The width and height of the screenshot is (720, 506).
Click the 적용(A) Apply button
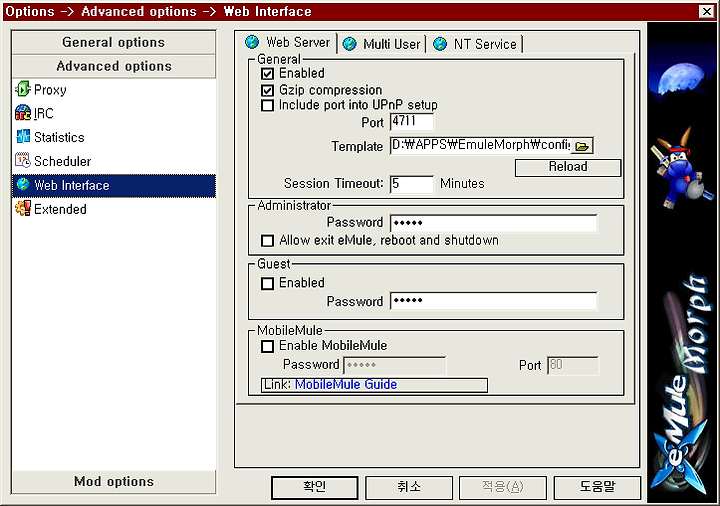click(x=503, y=487)
